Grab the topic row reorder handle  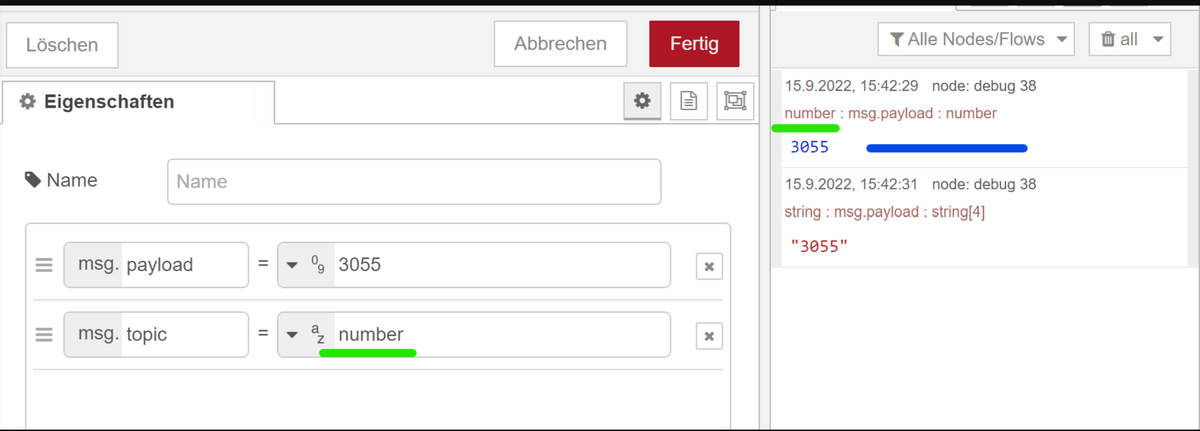[44, 335]
